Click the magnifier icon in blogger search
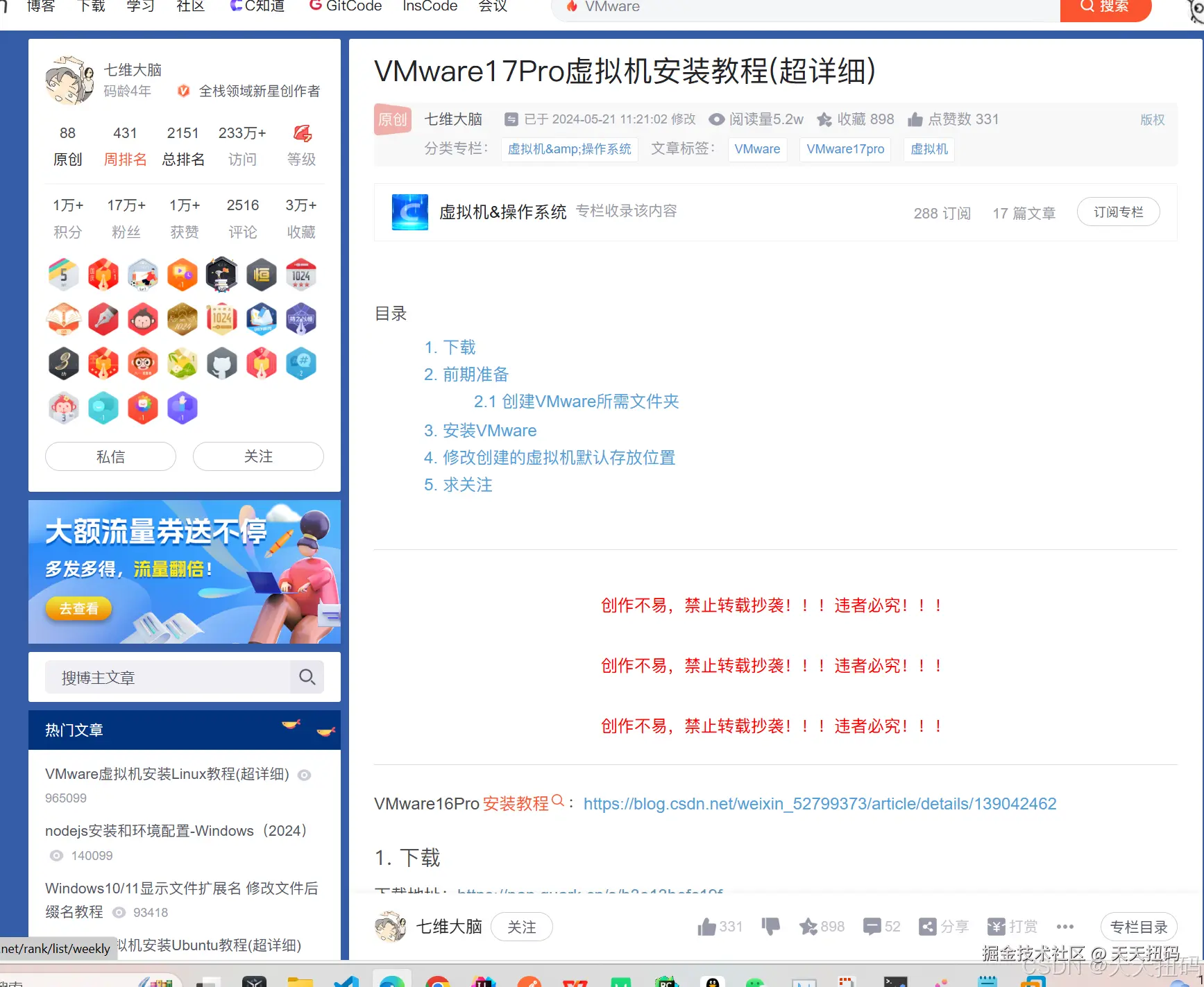Viewport: 1204px width, 987px height. pyautogui.click(x=307, y=677)
